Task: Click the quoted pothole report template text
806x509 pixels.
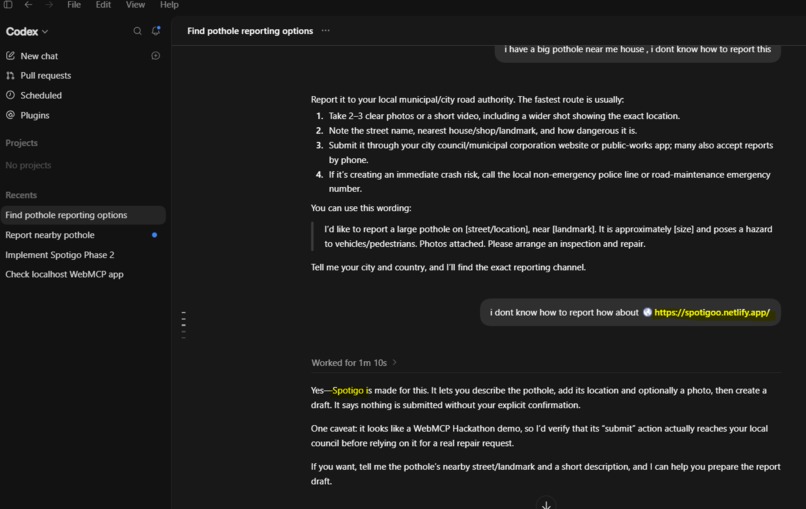Action: click(548, 237)
